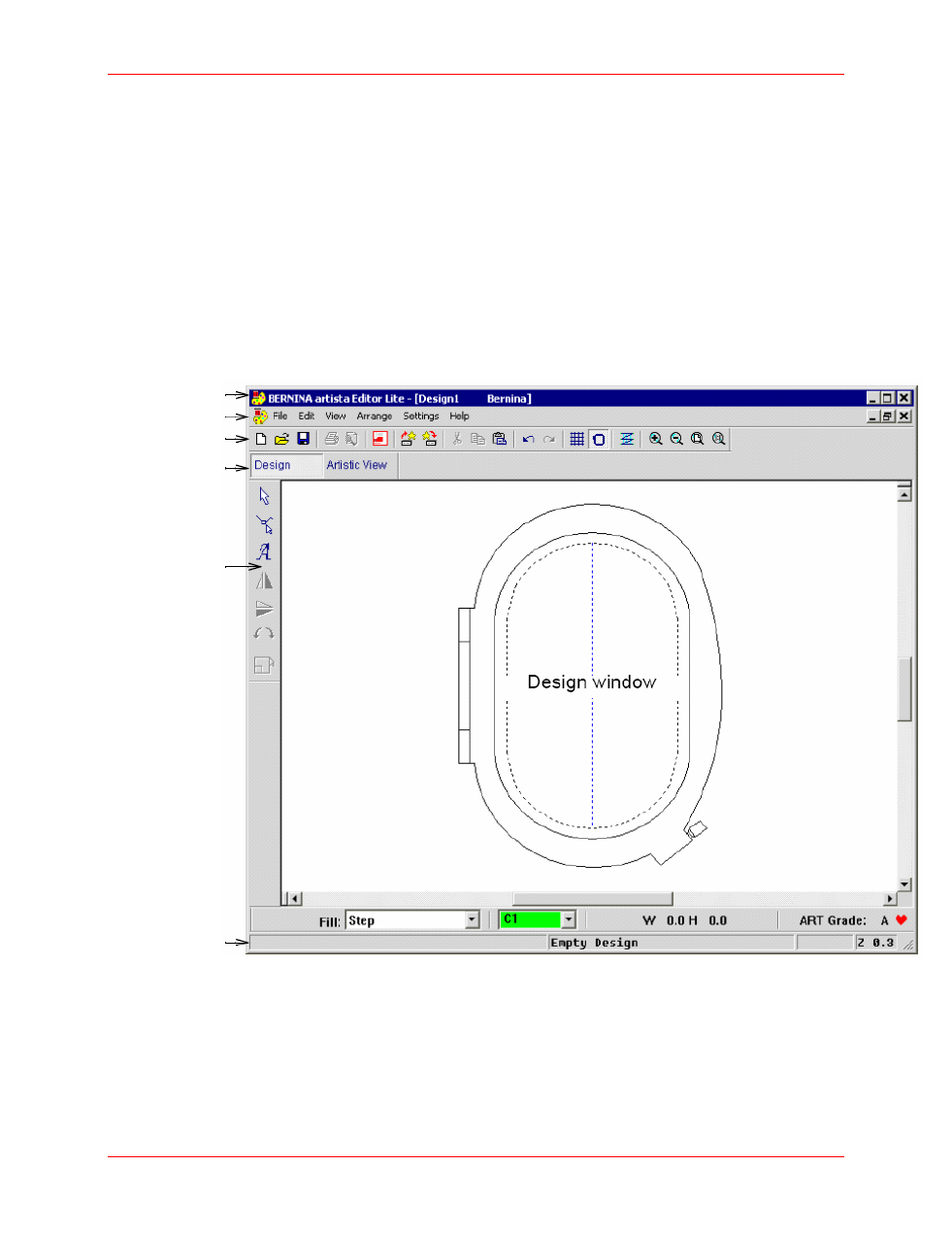
Task: Click the Print icon
Action: pyautogui.click(x=331, y=439)
